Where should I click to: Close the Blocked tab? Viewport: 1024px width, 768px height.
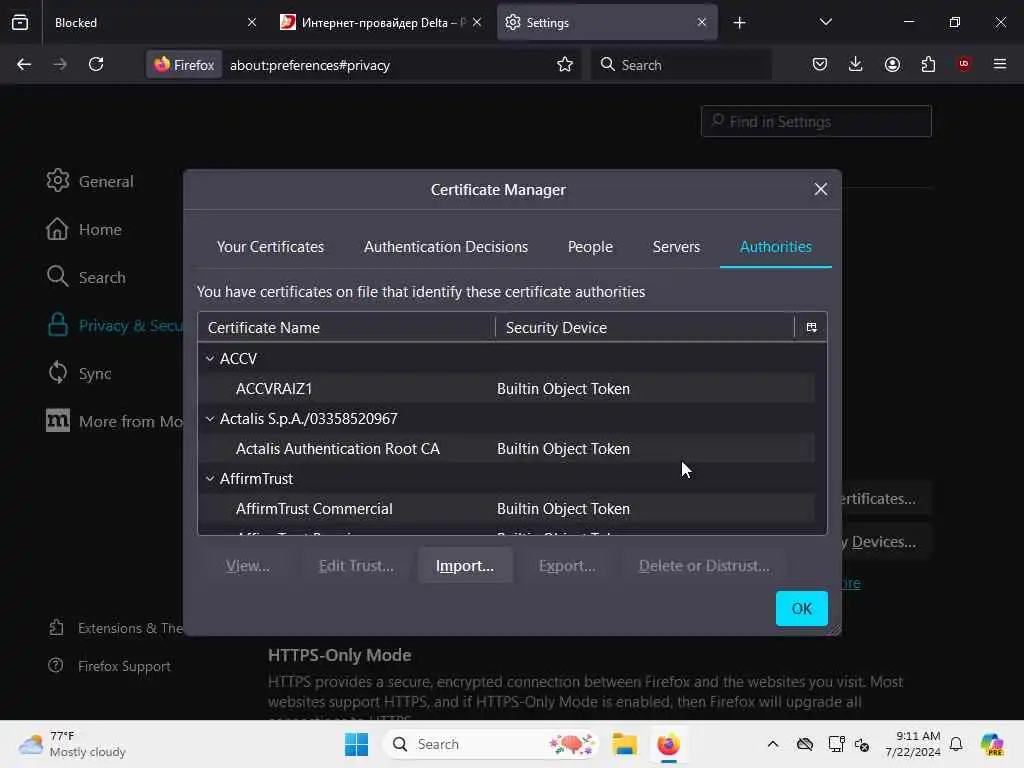pos(252,22)
